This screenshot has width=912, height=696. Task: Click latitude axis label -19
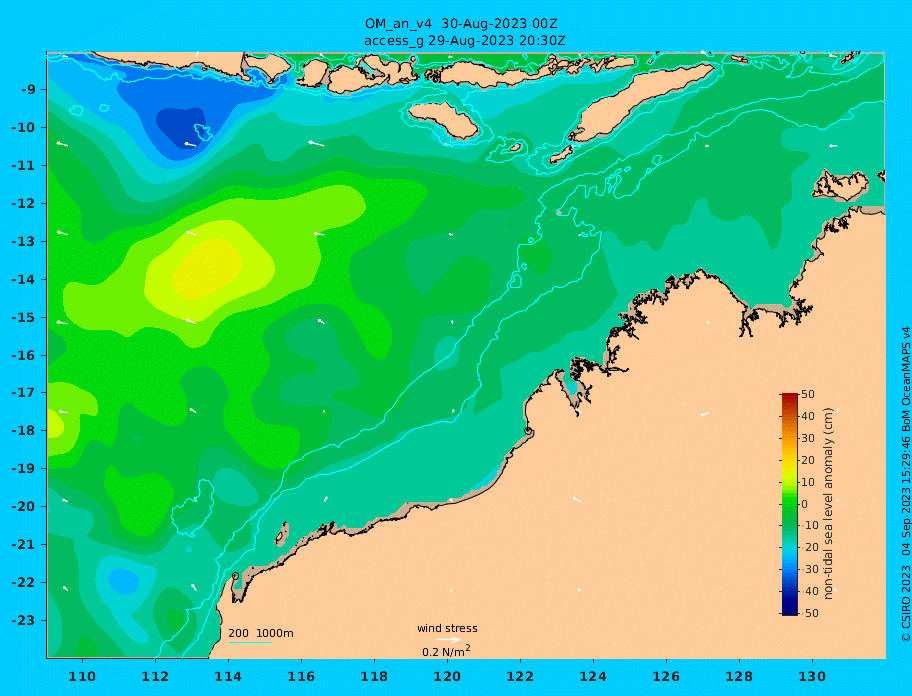click(24, 468)
